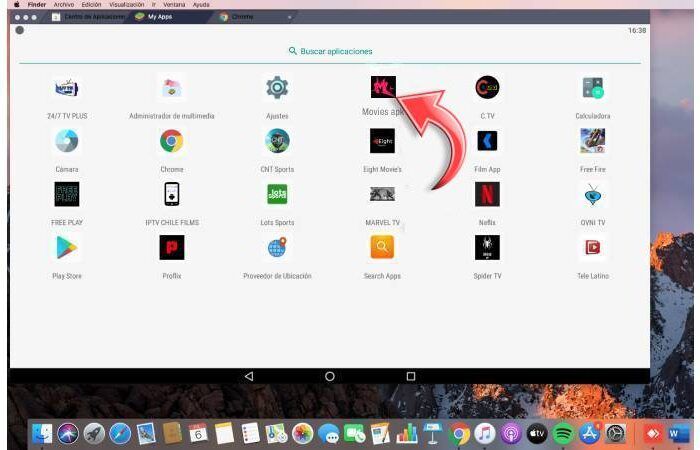
Task: Open the Ayuda menu
Action: 201,4
